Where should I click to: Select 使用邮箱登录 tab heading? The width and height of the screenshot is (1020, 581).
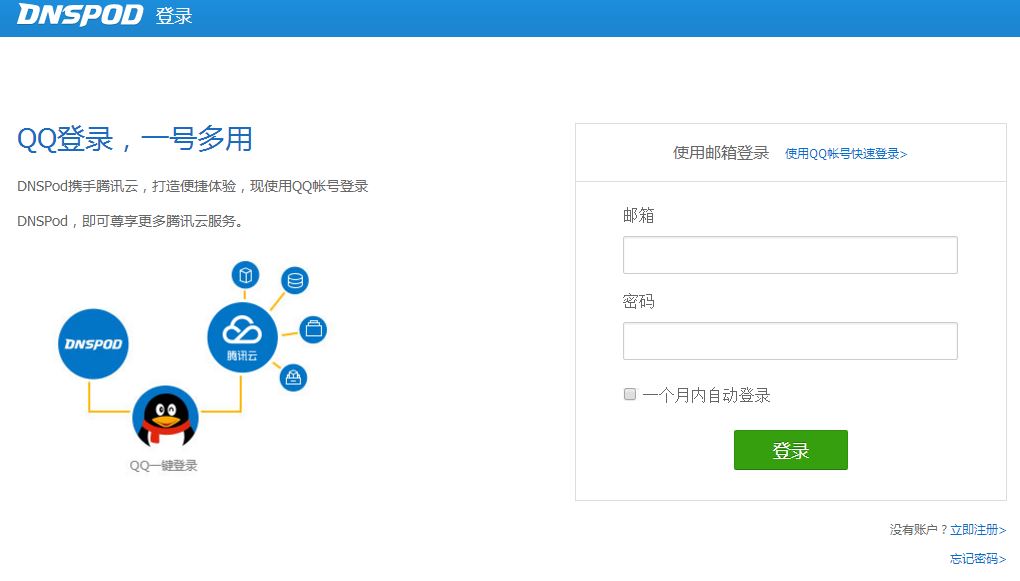coord(721,153)
